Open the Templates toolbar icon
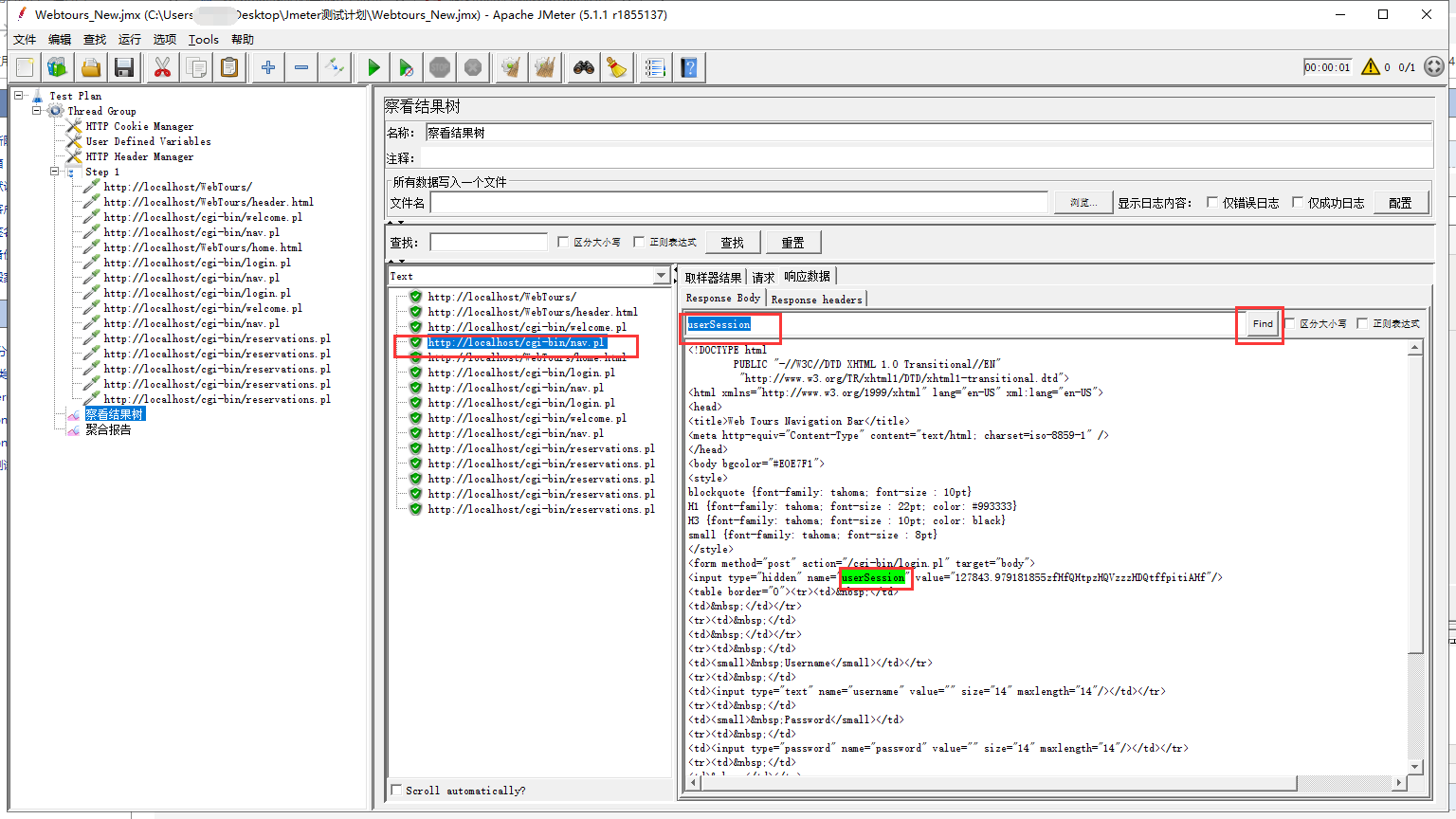 pos(58,67)
